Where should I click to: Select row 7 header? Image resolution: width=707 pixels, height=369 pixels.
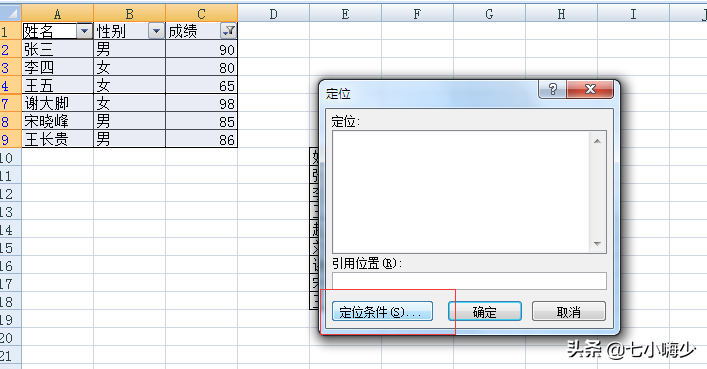click(10, 103)
